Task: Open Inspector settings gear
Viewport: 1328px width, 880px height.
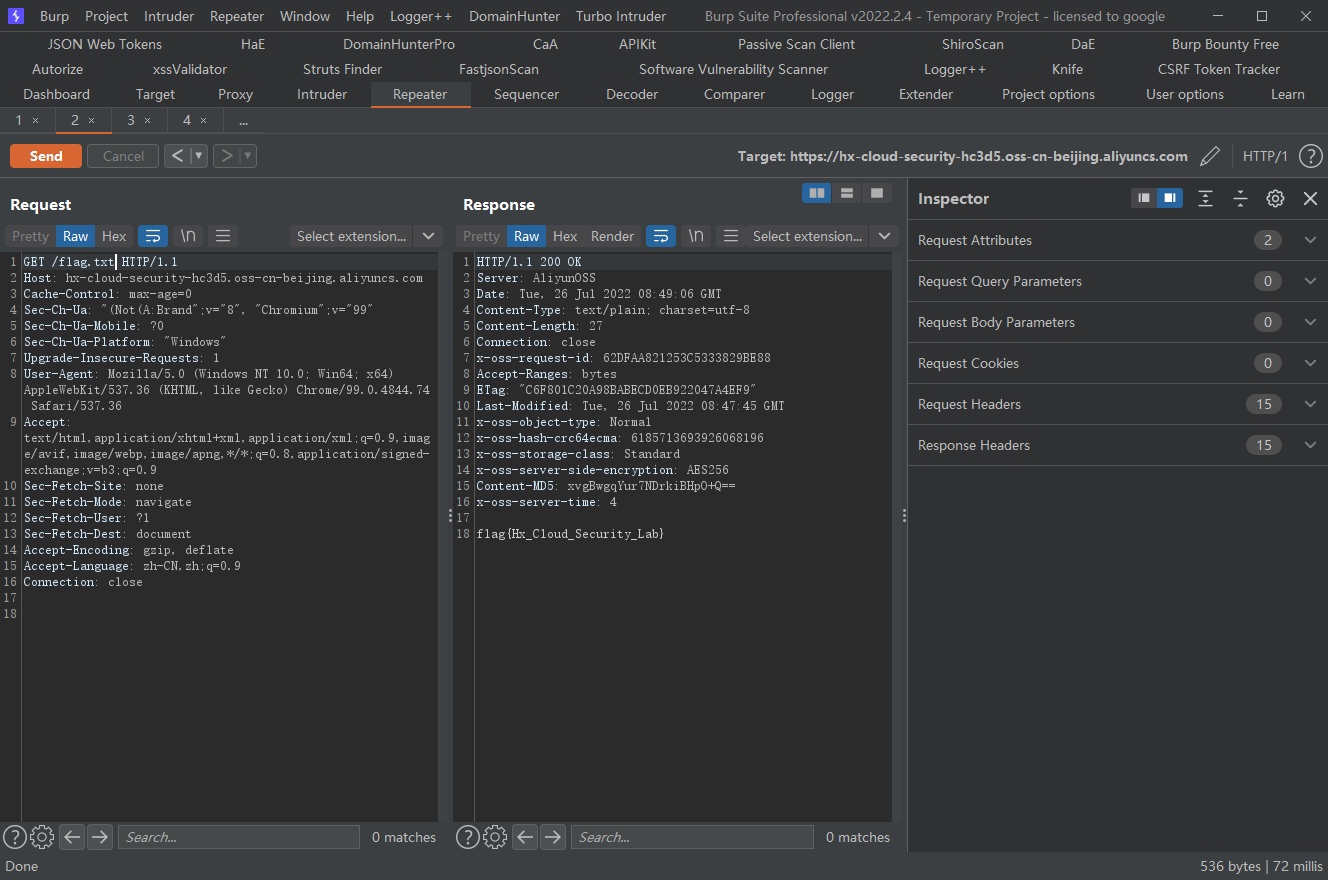Action: coord(1275,198)
